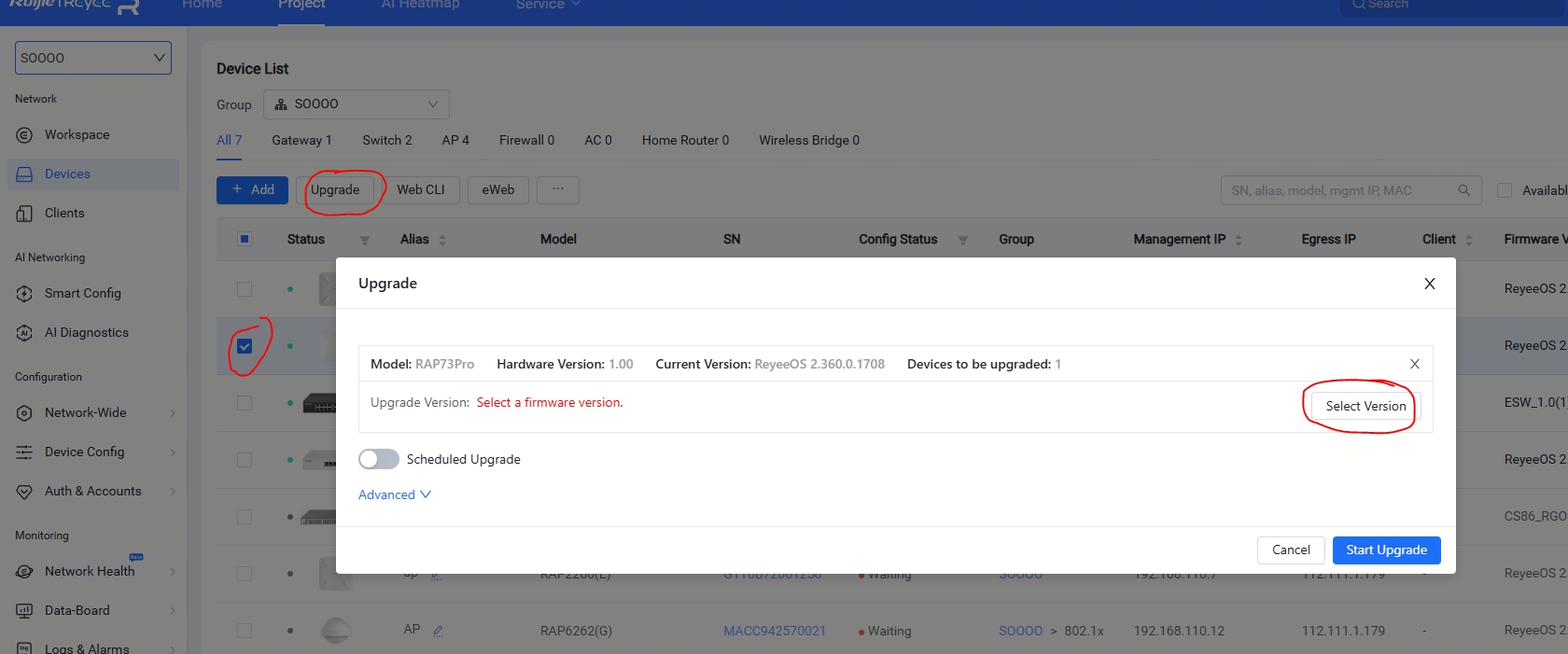
Task: Filter by the Status column funnel icon
Action: [365, 241]
